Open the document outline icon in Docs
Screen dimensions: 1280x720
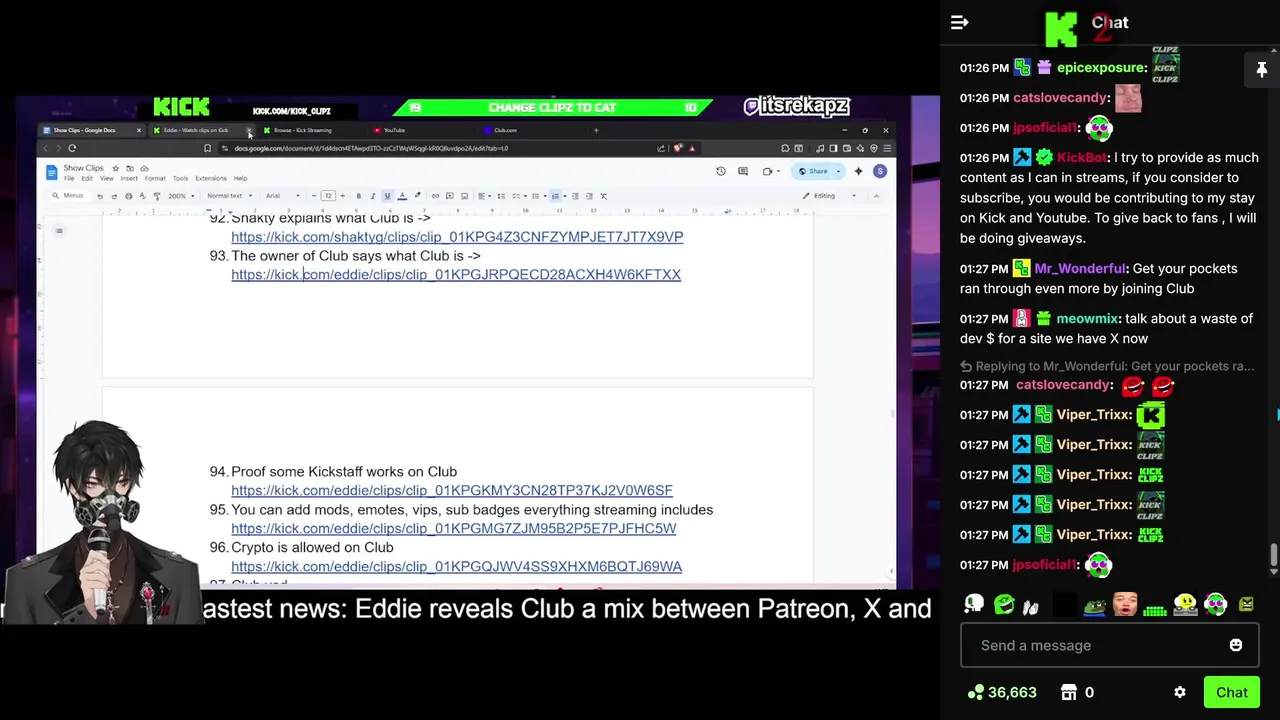pyautogui.click(x=59, y=231)
